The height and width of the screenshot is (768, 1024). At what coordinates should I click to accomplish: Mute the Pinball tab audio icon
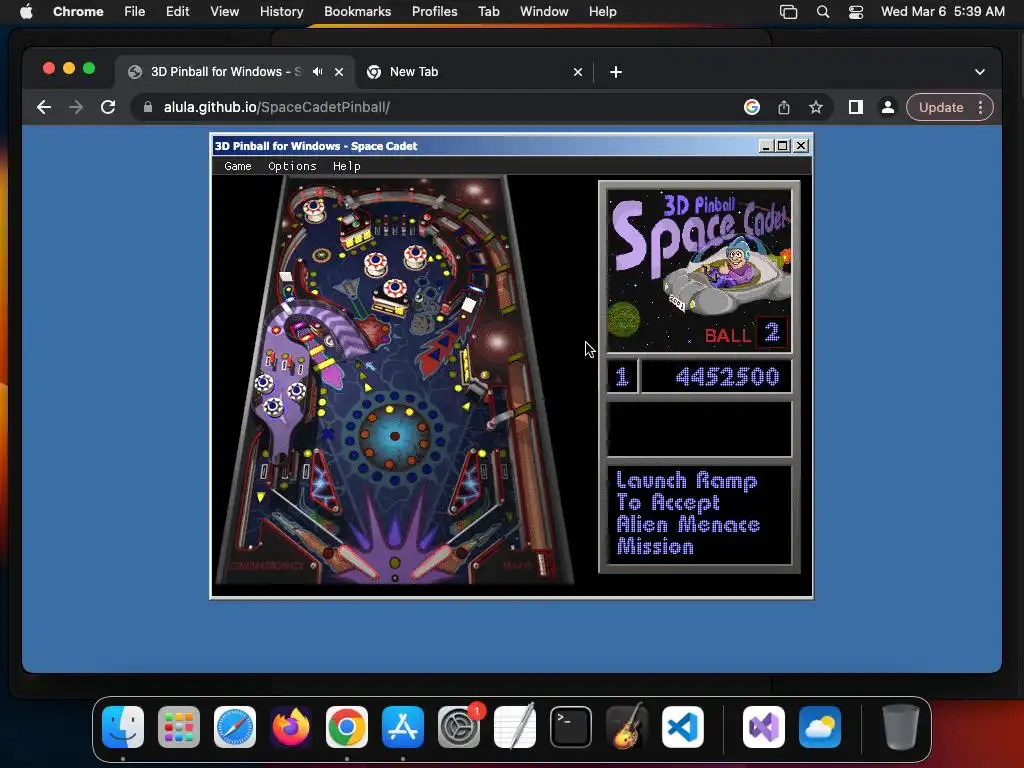pyautogui.click(x=317, y=72)
